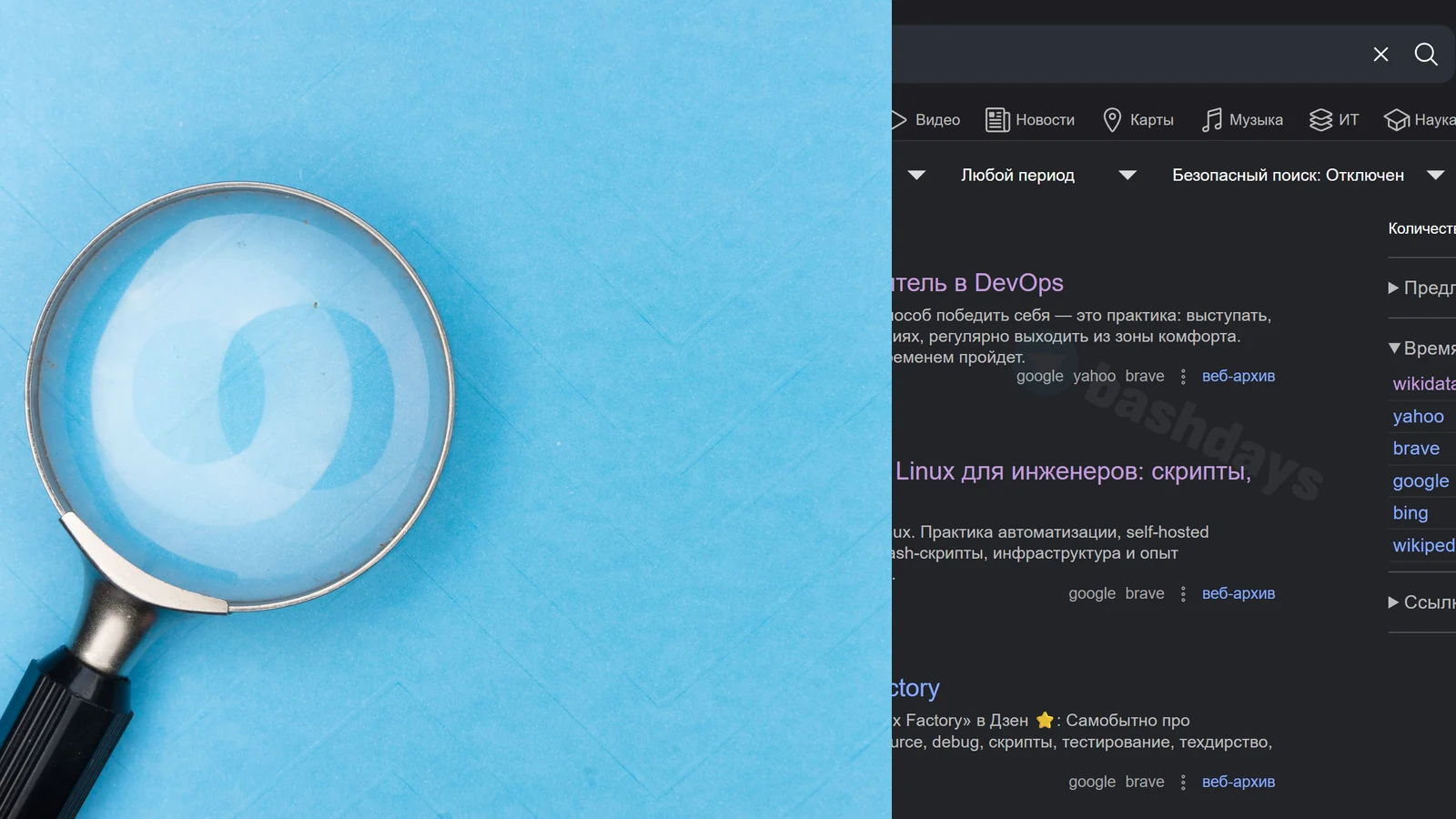Viewport: 1456px width, 819px height.
Task: Click the google label under the DevOps result
Action: [x=1040, y=377]
